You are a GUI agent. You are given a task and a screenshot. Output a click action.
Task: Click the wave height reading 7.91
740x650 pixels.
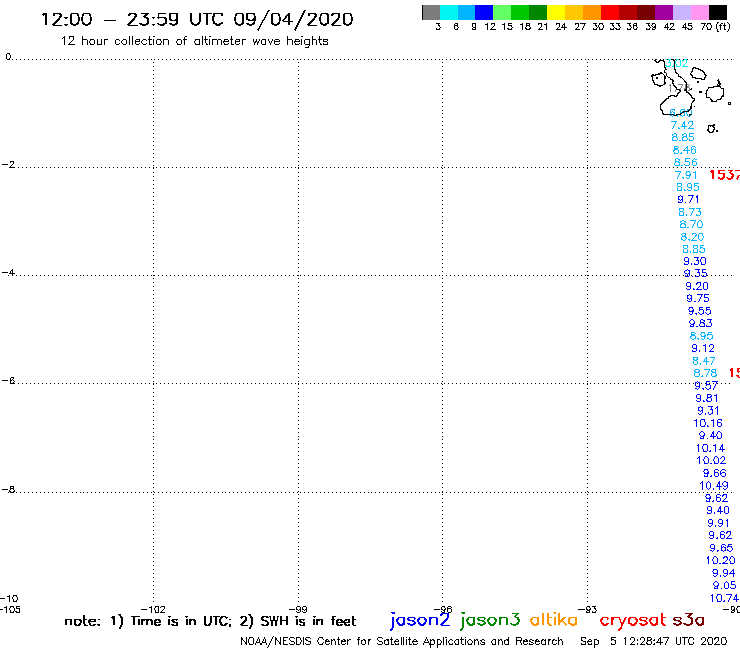[686, 175]
